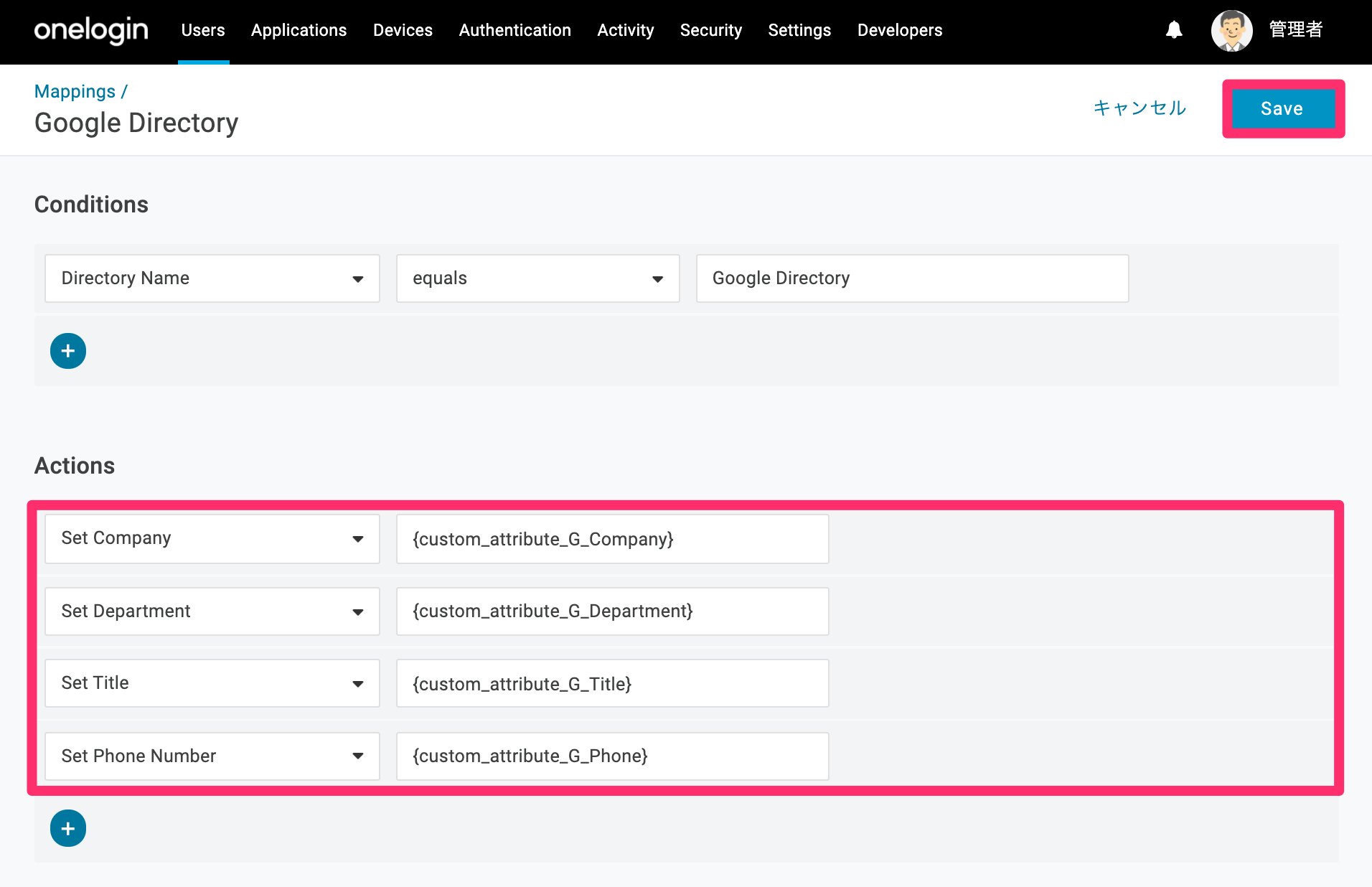Image resolution: width=1372 pixels, height=887 pixels.
Task: Edit the Google Directory condition value field
Action: (912, 278)
